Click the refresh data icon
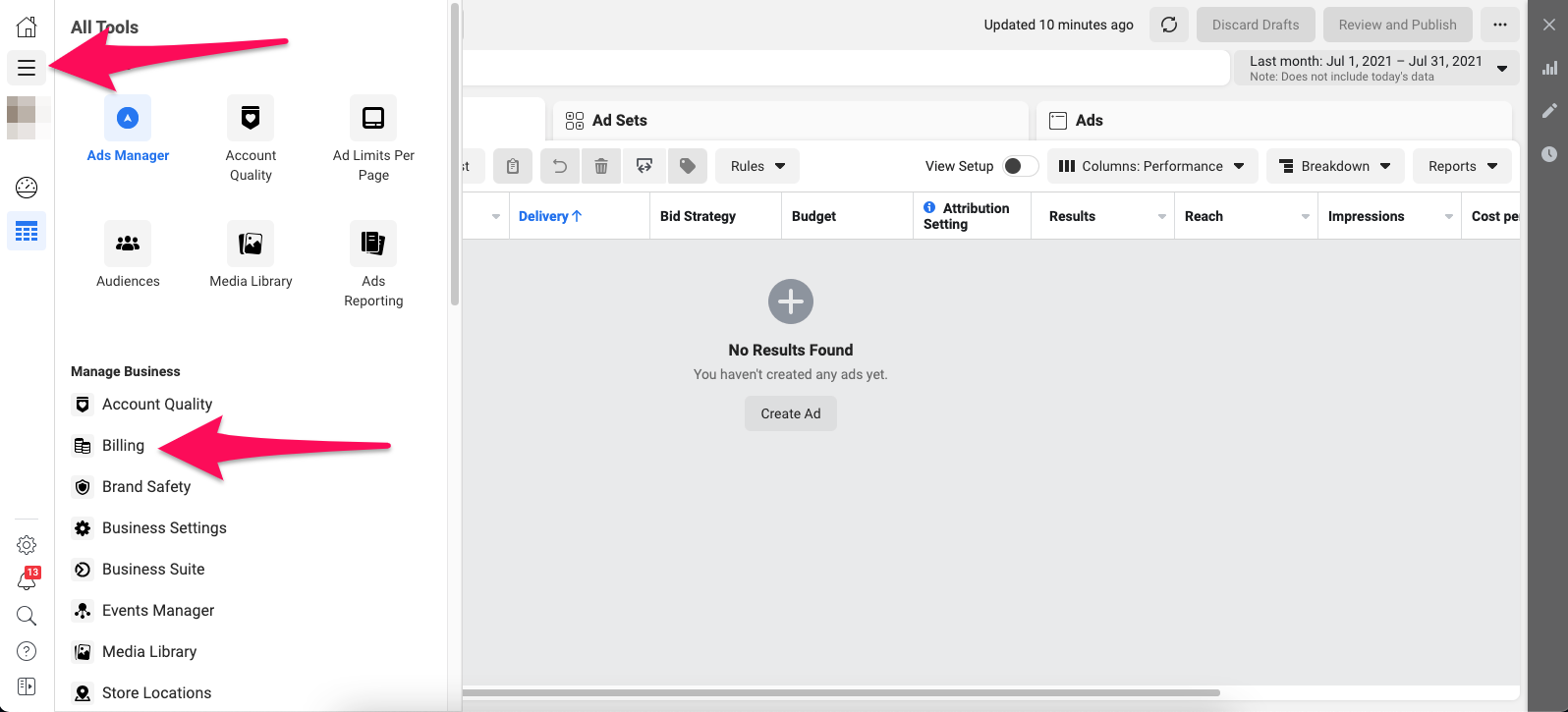The height and width of the screenshot is (712, 1568). 1169,25
